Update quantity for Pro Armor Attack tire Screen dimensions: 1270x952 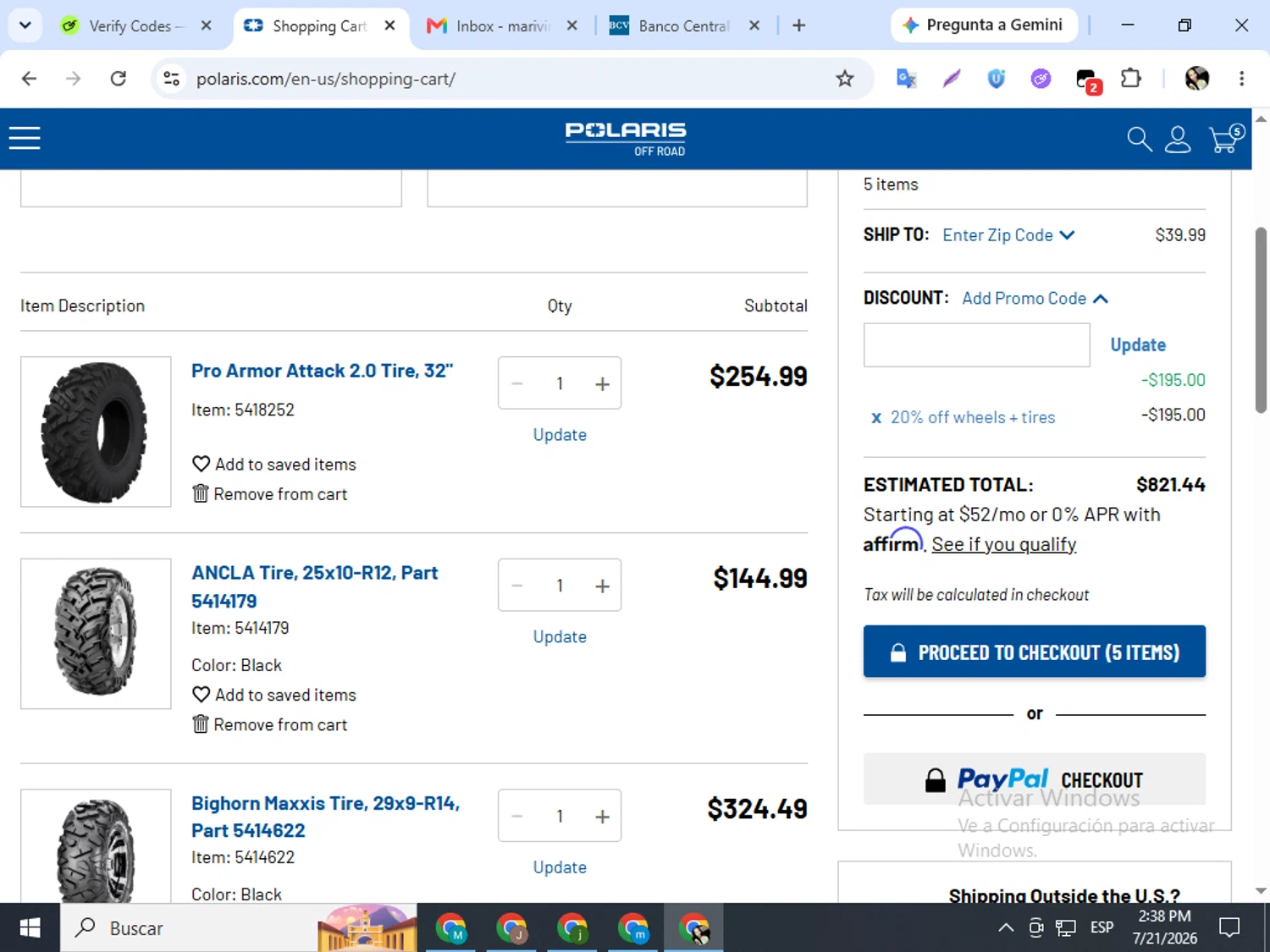coord(560,435)
